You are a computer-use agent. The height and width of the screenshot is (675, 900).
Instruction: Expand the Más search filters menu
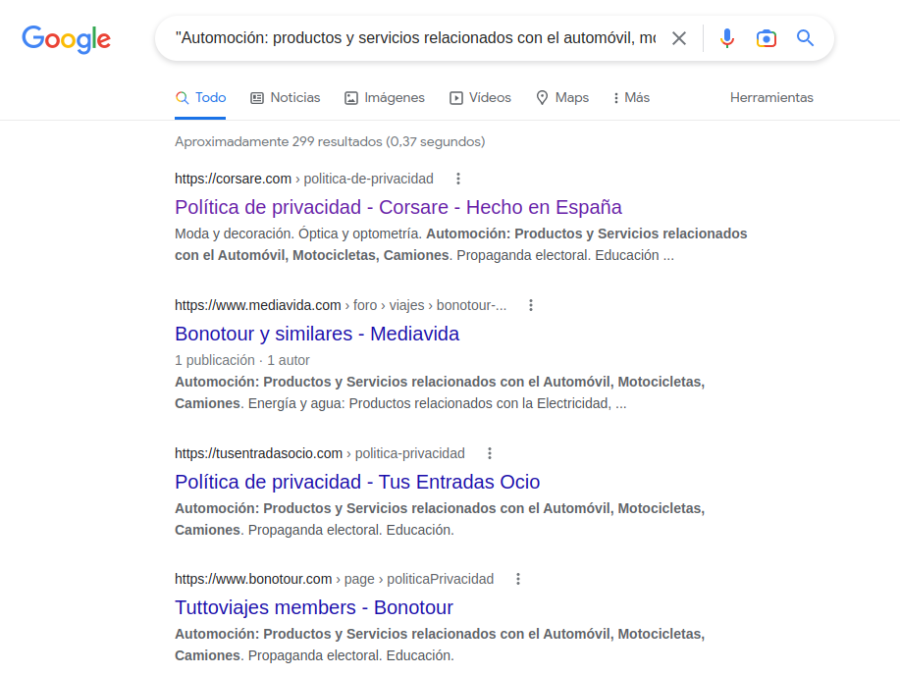point(630,98)
